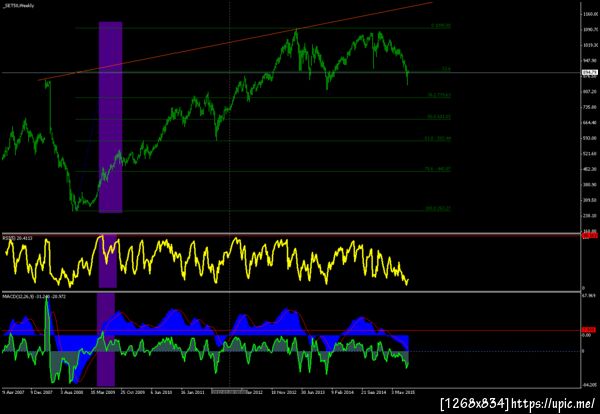Click the 1160.00 price axis label

pos(591,14)
